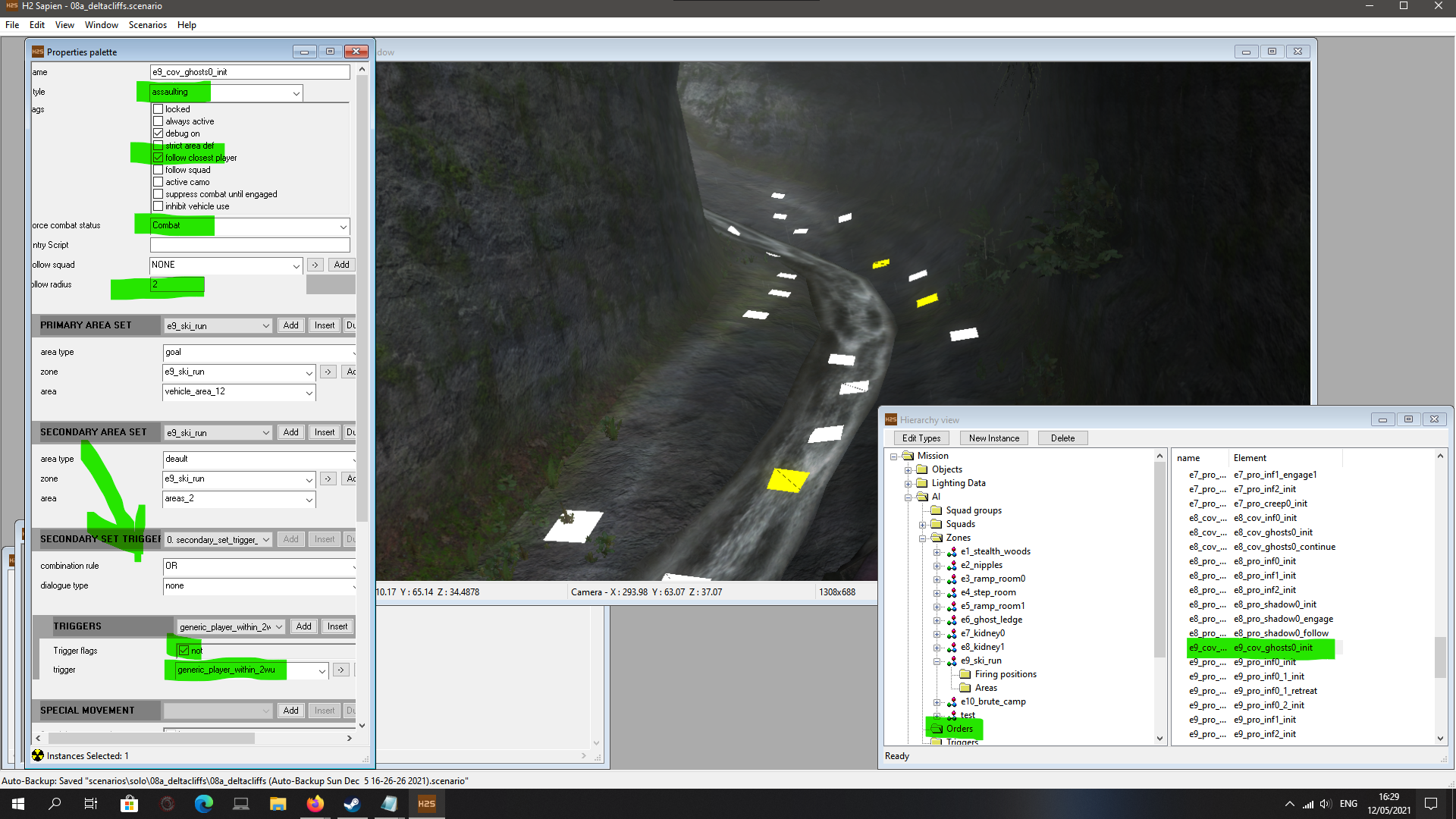Screen dimensions: 1456x819
Task: Click the follow squad arrow button
Action: coord(315,265)
